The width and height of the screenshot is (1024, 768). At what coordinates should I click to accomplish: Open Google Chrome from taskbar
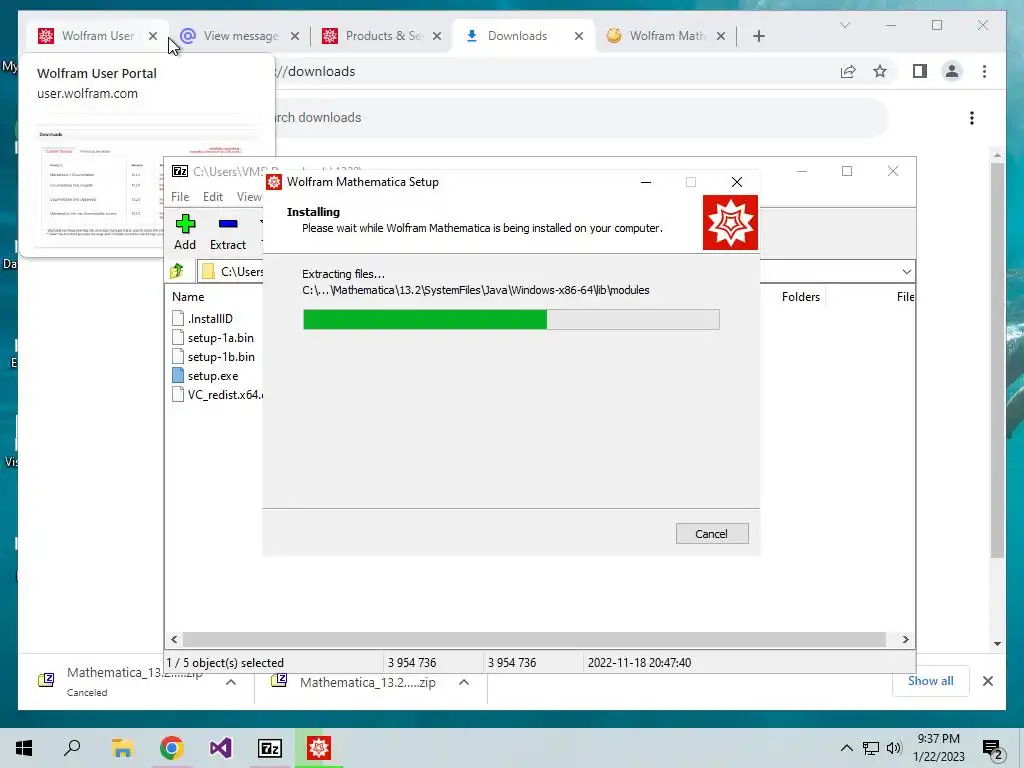[171, 748]
